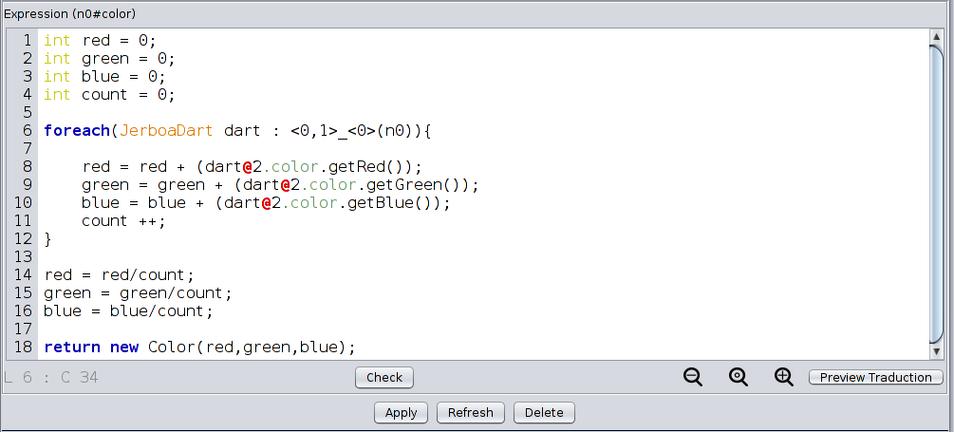Apply the expression changes
This screenshot has height=432, width=954.
coord(401,413)
